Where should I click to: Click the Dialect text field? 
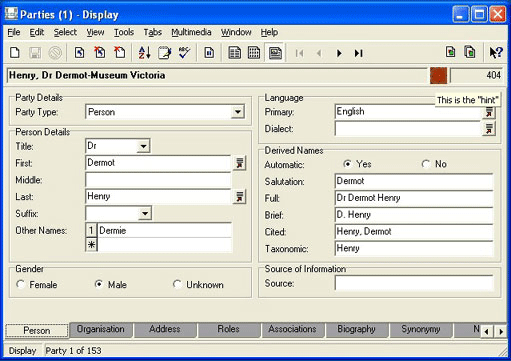[x=408, y=129]
